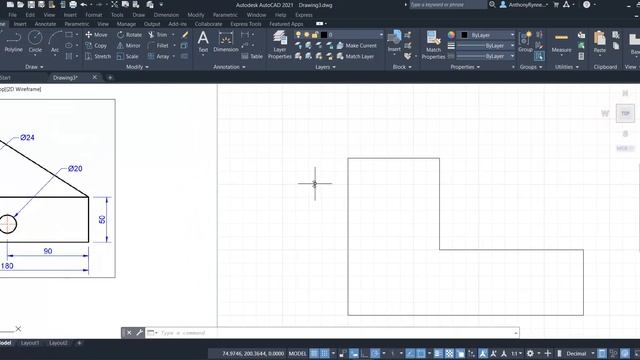Insert a Table from Annotation panel
This screenshot has width=640, height=360.
[x=252, y=56]
